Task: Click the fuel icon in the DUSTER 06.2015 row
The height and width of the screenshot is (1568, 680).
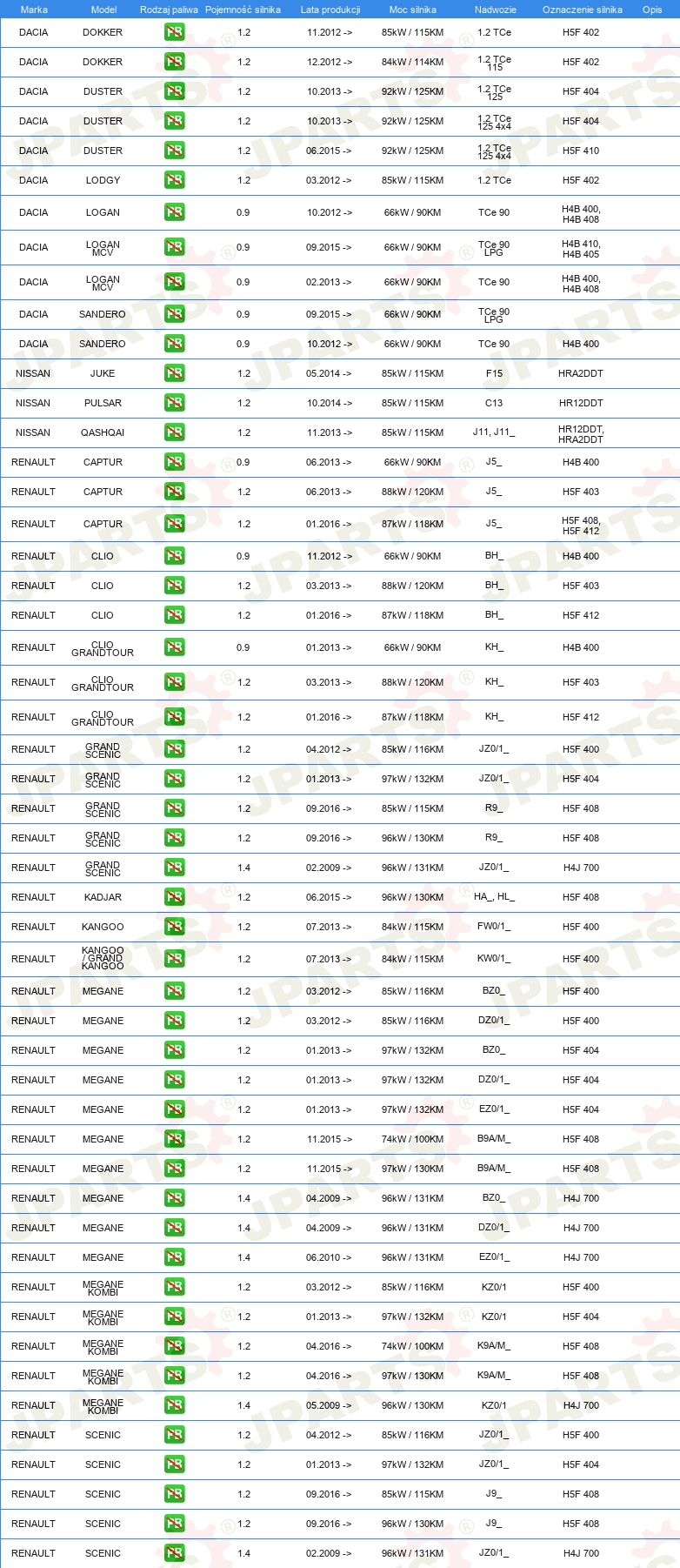Action: (x=174, y=151)
